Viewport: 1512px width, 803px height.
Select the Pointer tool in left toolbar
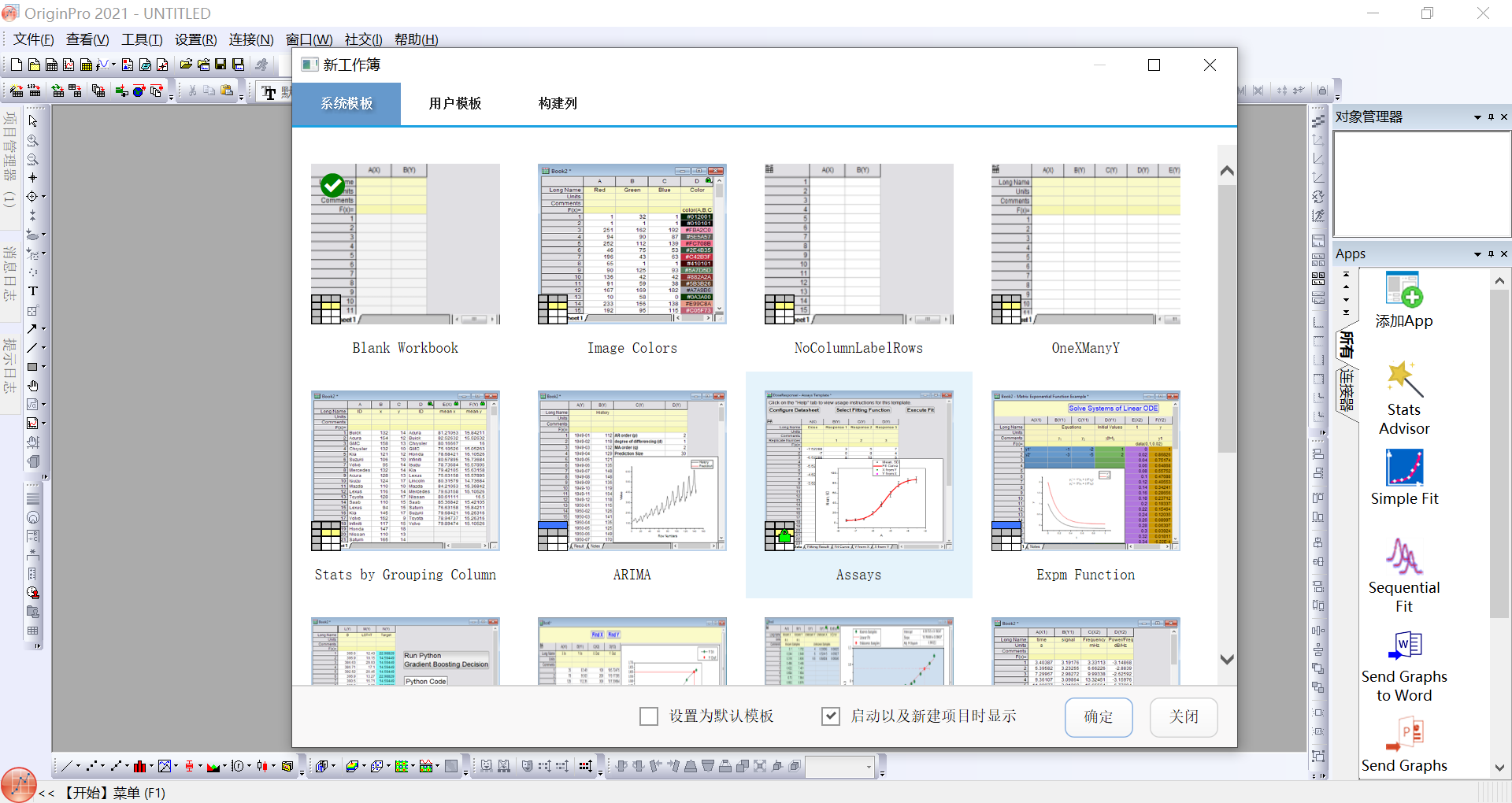click(x=33, y=121)
